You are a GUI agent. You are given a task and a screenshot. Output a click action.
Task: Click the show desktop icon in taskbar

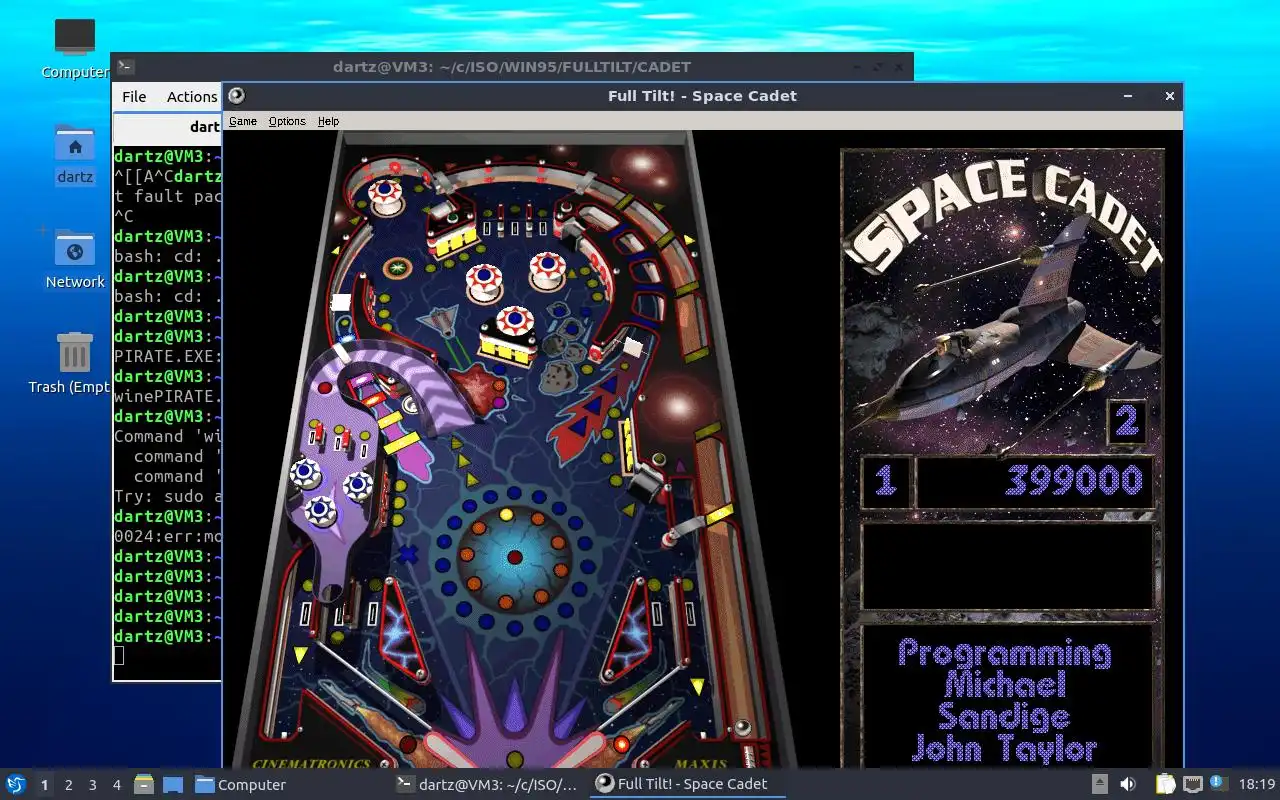[x=172, y=785]
